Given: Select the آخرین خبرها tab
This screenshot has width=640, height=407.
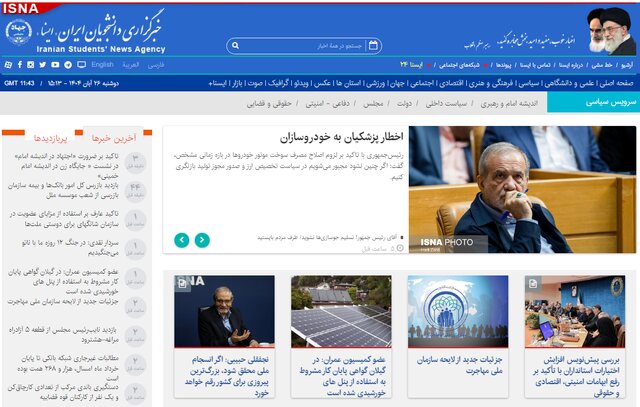Looking at the screenshot, I should pos(113,138).
